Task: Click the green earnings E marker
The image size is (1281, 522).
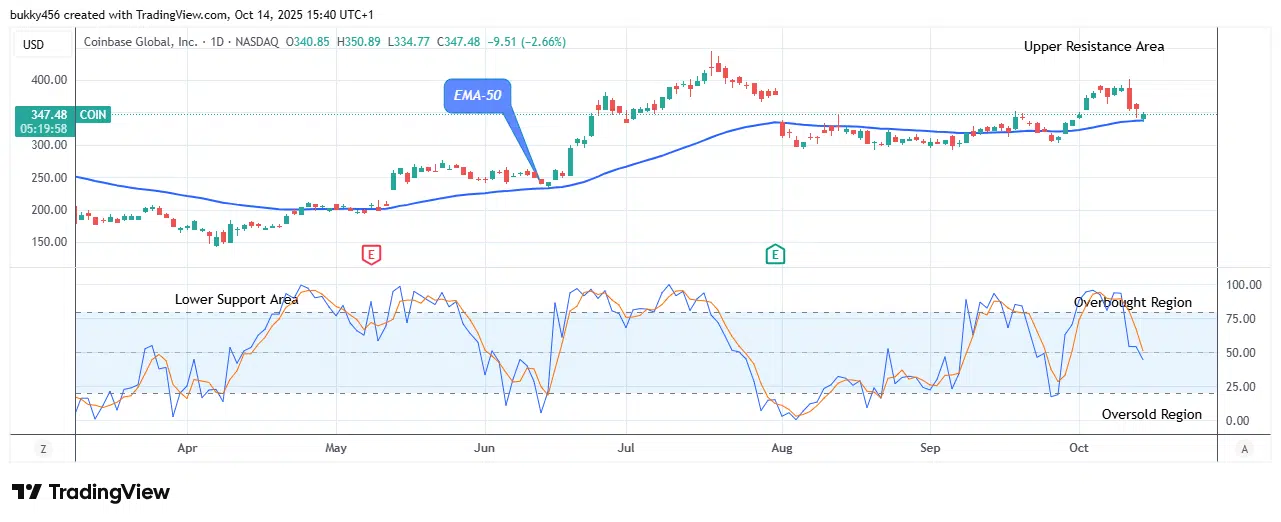Action: point(775,254)
